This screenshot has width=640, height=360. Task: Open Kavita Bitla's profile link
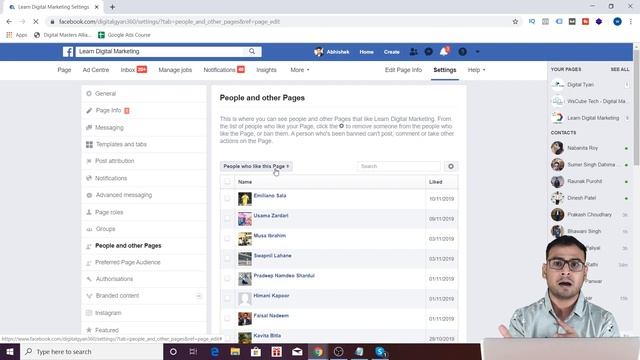click(x=267, y=336)
